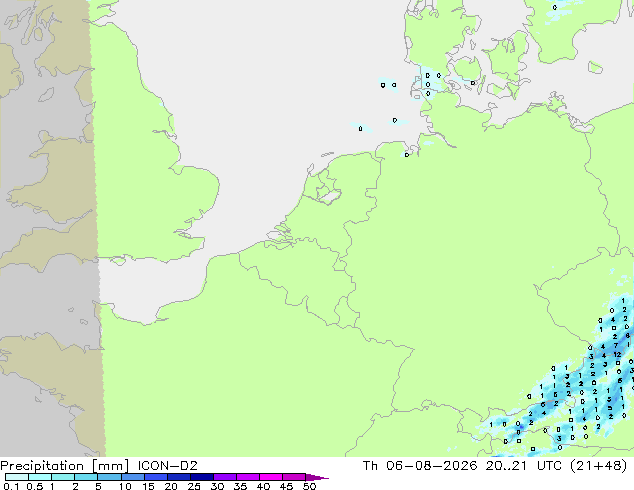Click the '40' legend scale label

[263, 486]
